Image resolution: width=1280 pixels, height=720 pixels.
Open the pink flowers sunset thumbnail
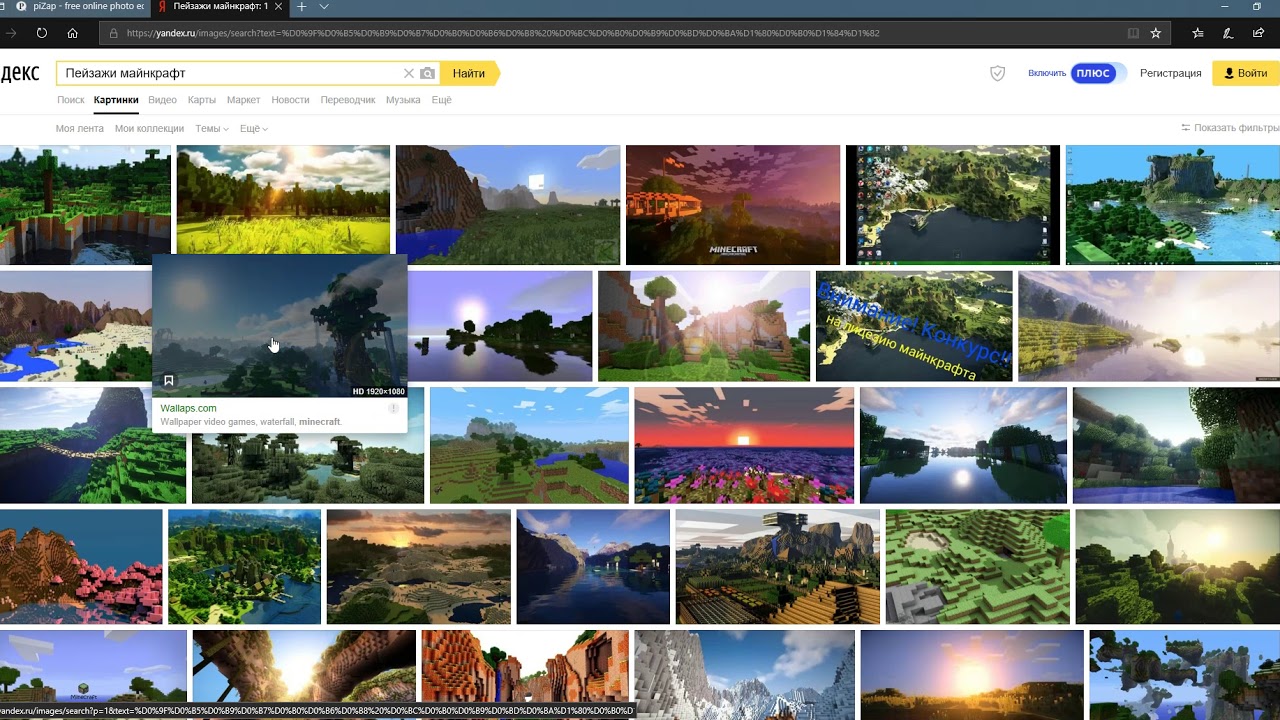pyautogui.click(x=744, y=445)
